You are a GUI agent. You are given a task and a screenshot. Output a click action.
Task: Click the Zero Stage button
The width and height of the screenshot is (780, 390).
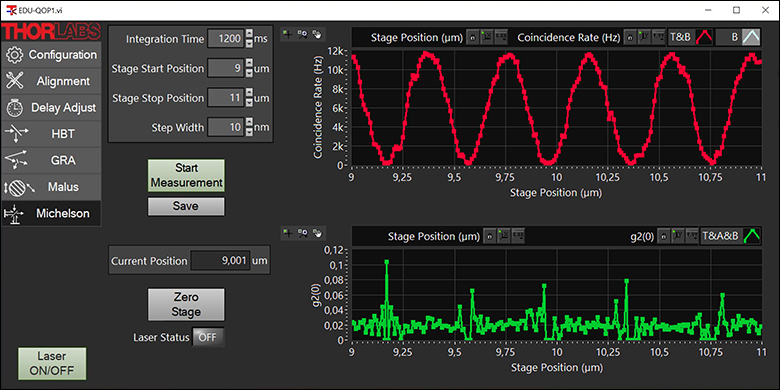coord(186,304)
